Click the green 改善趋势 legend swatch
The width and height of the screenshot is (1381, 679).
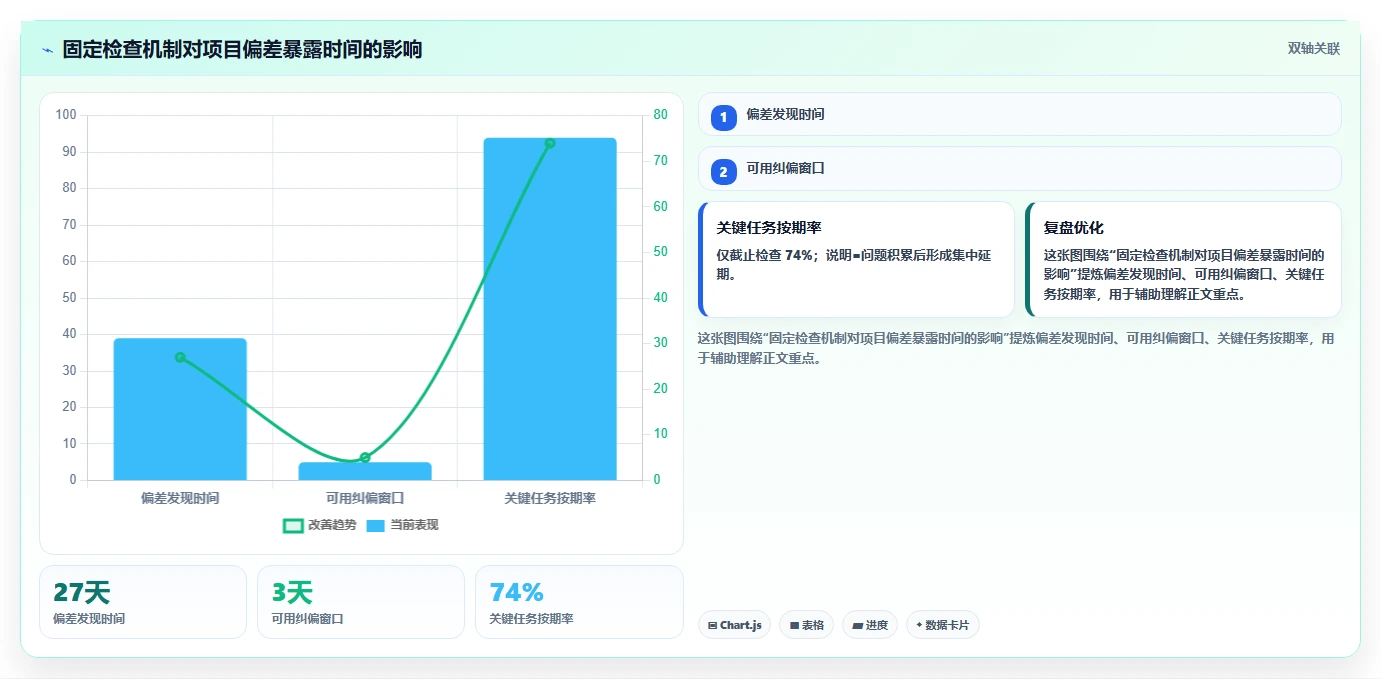[293, 526]
